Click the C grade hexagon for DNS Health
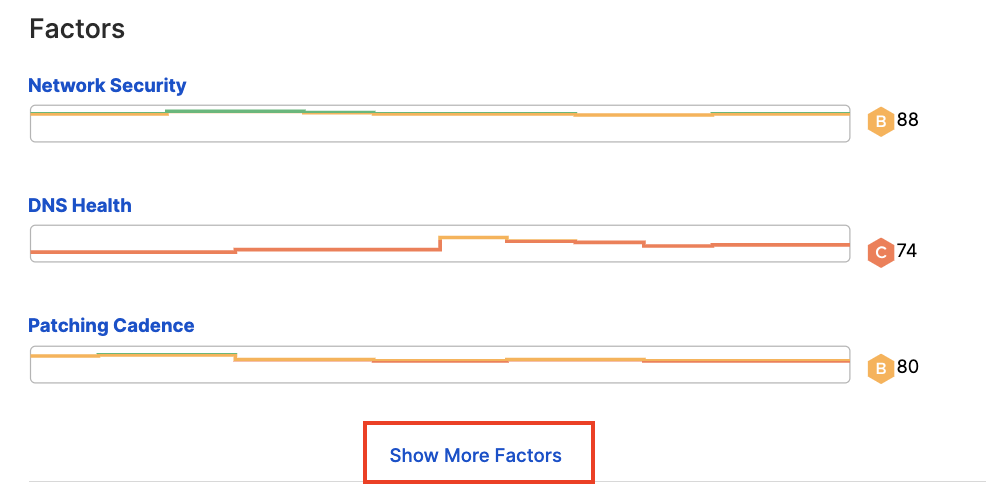The image size is (986, 500). [880, 253]
